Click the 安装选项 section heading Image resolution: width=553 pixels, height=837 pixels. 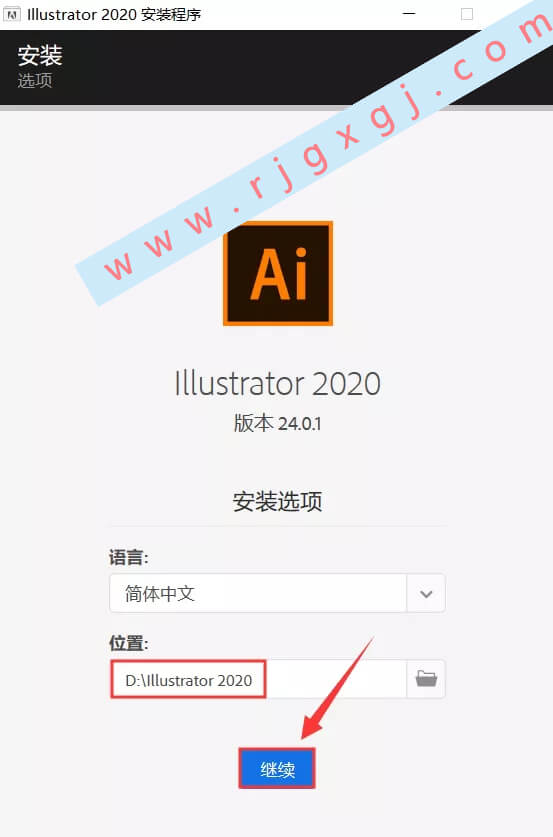(278, 501)
